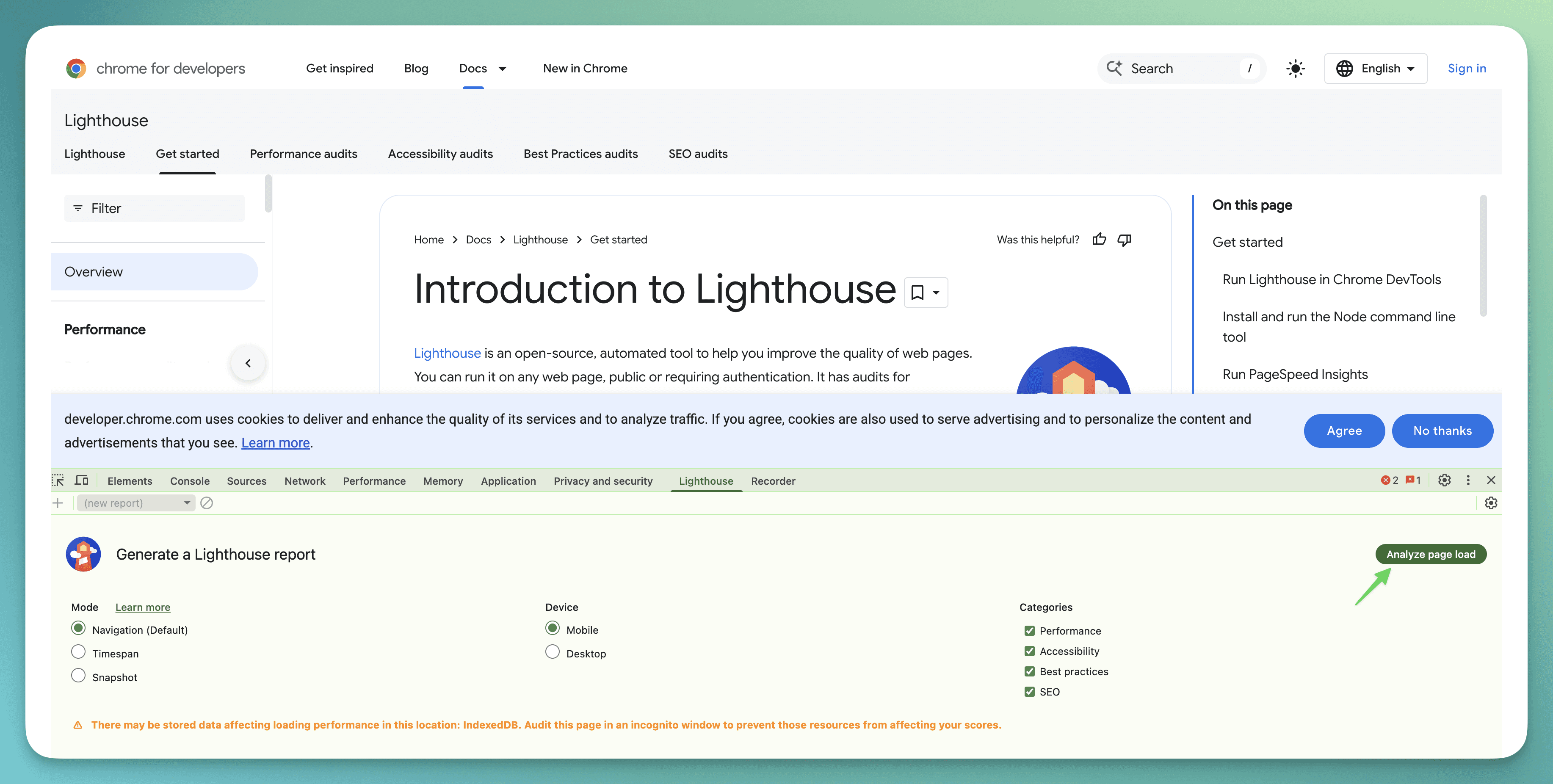Collapse the left sidebar with chevron
1553x784 pixels.
click(x=248, y=363)
